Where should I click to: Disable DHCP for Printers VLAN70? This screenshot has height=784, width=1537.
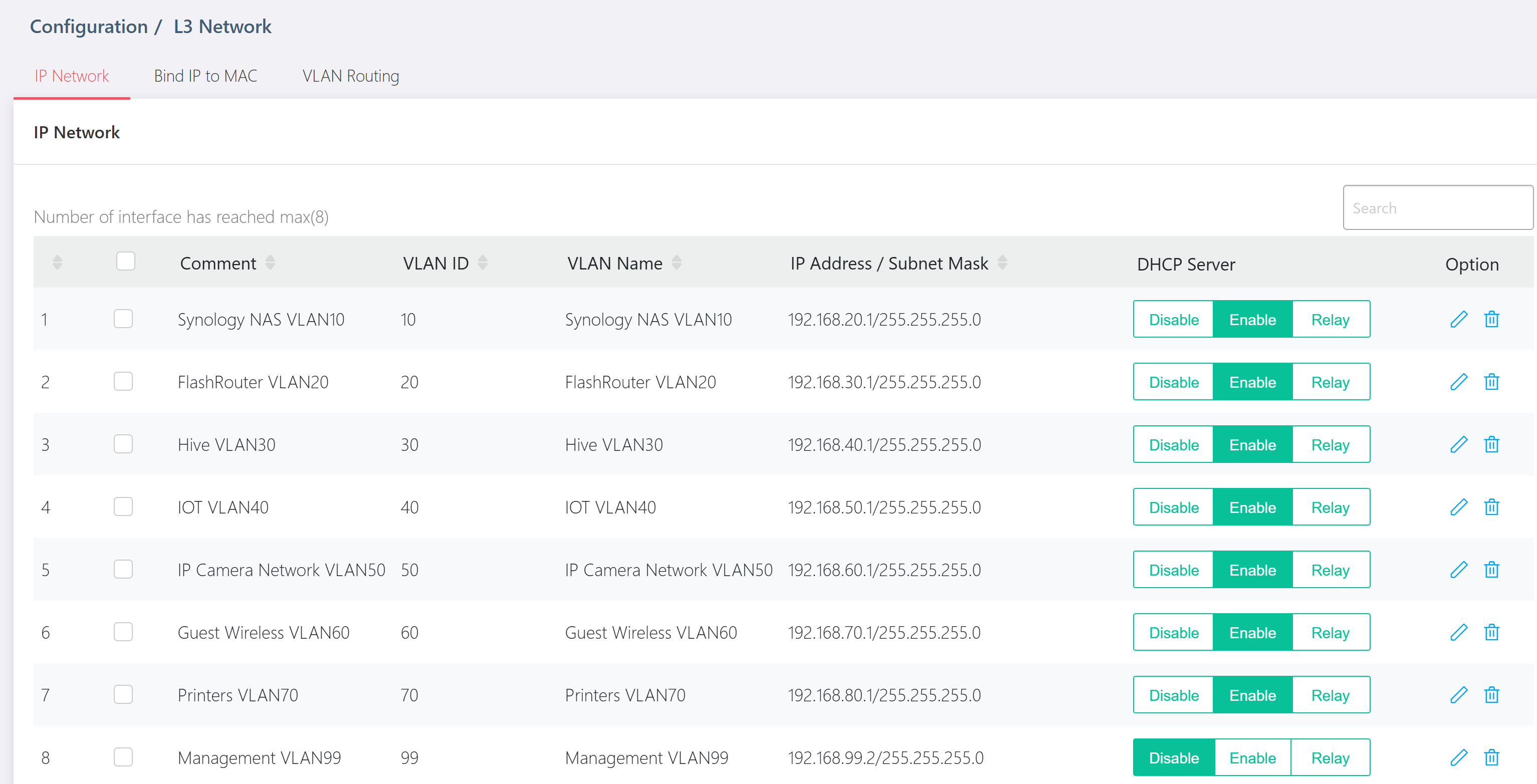[x=1174, y=695]
